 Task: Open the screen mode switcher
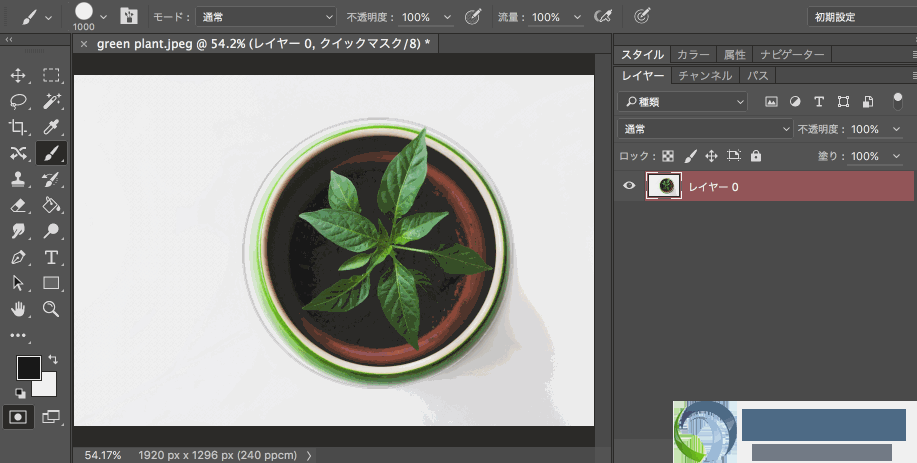pyautogui.click(x=51, y=417)
